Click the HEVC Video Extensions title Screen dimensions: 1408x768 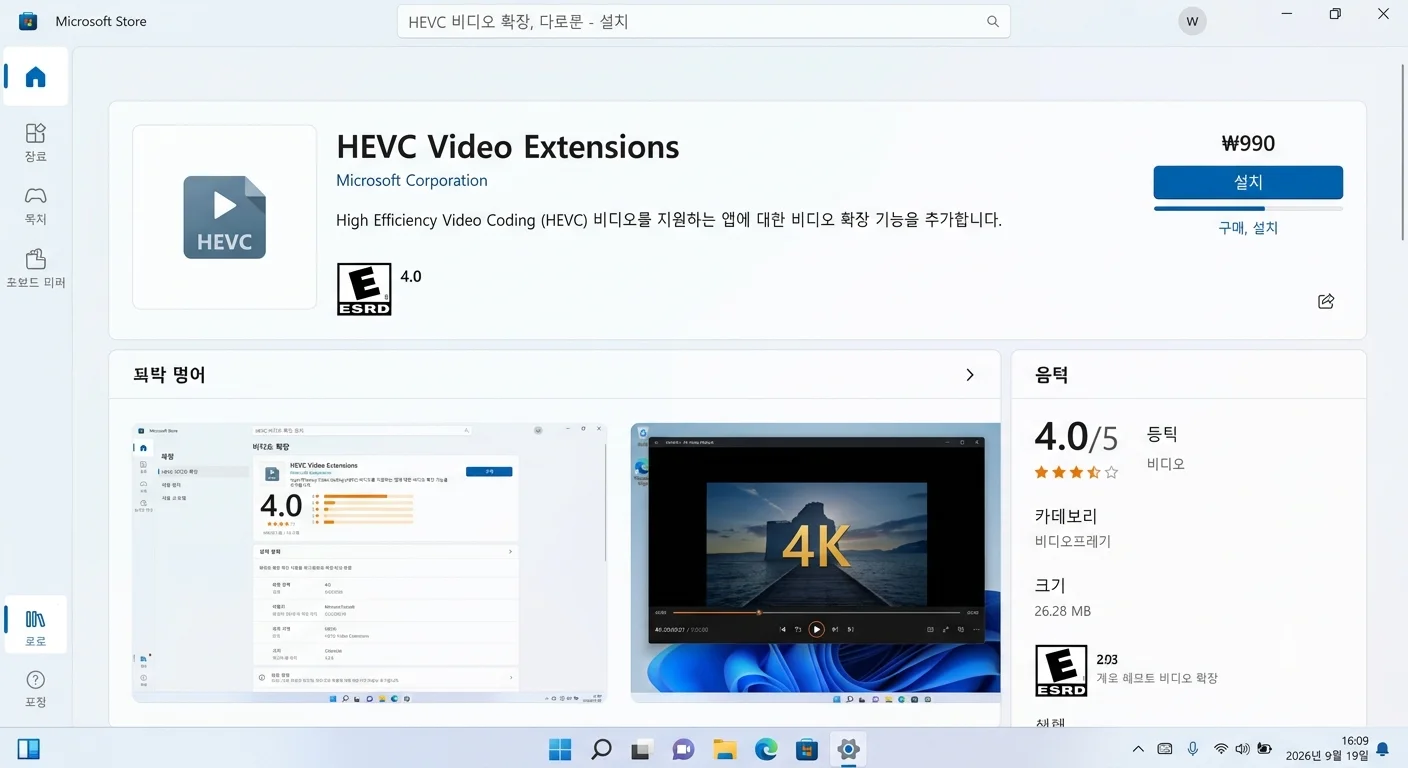tap(508, 147)
